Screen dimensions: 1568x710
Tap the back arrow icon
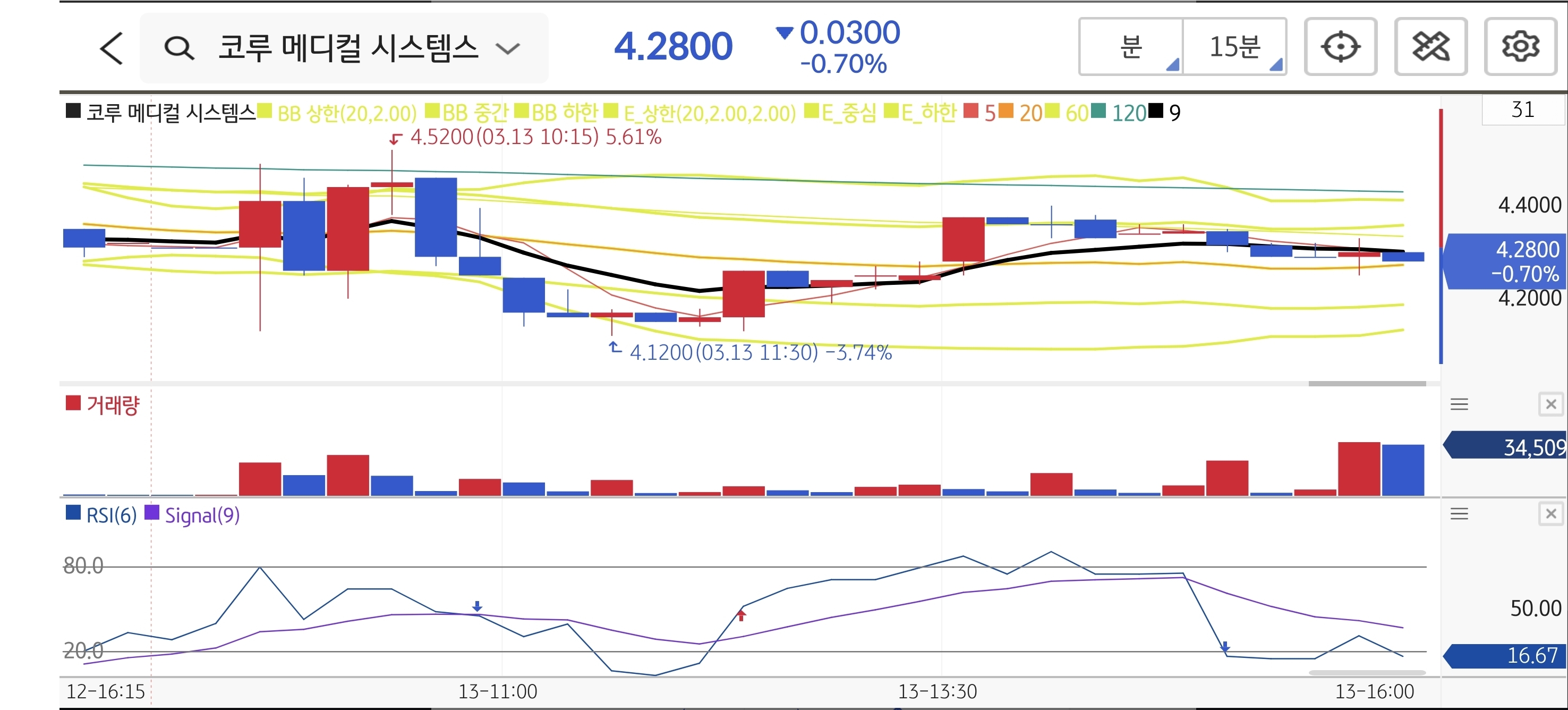click(x=112, y=48)
